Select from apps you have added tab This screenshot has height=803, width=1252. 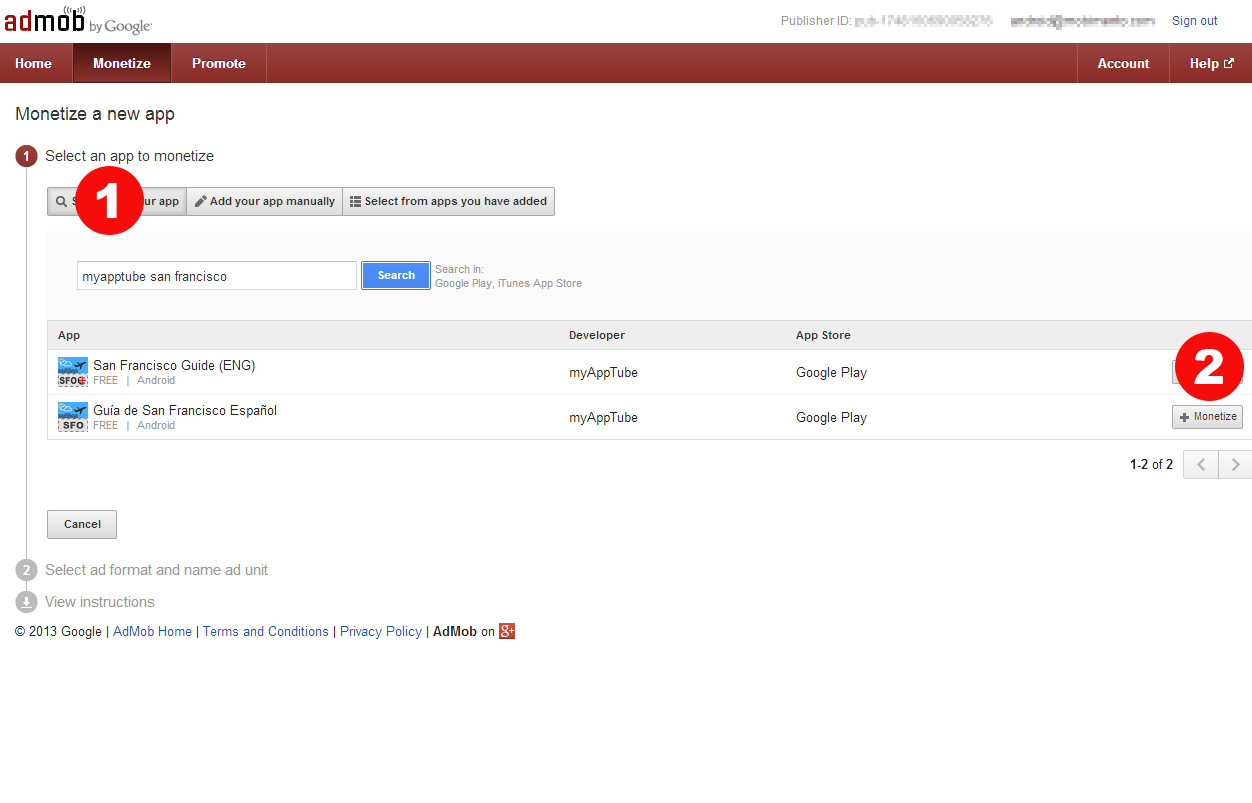[448, 201]
